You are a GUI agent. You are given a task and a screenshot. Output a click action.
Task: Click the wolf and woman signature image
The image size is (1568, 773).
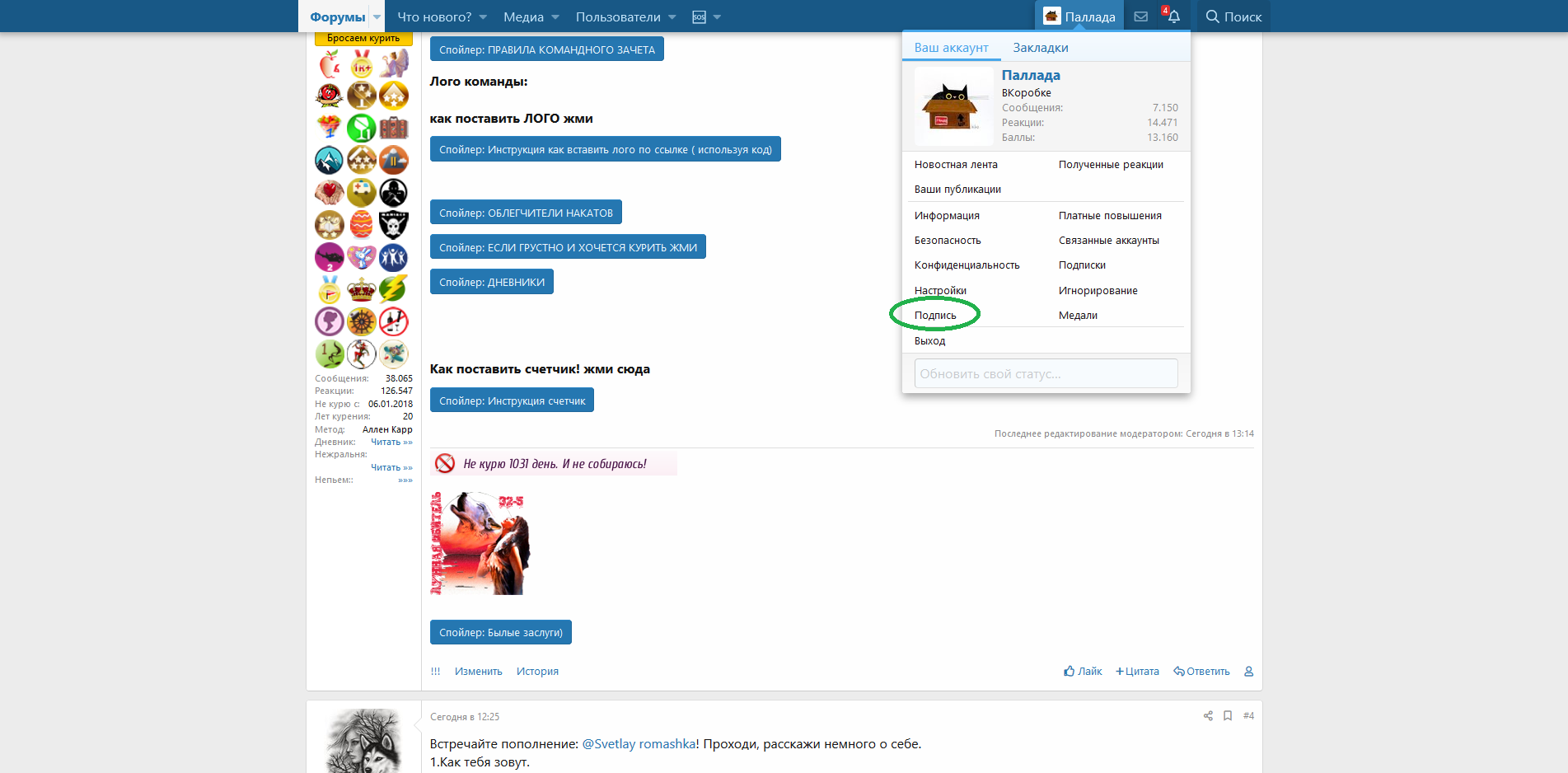[480, 543]
